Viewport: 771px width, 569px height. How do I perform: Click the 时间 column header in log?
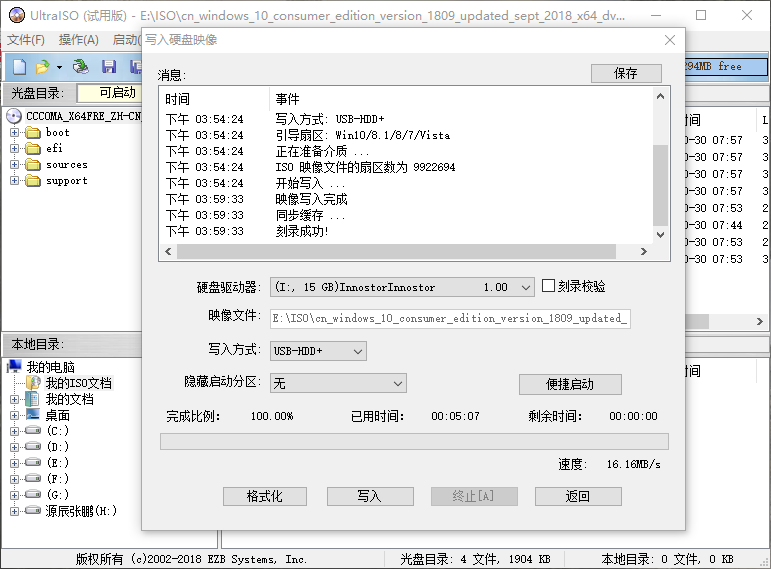click(178, 99)
